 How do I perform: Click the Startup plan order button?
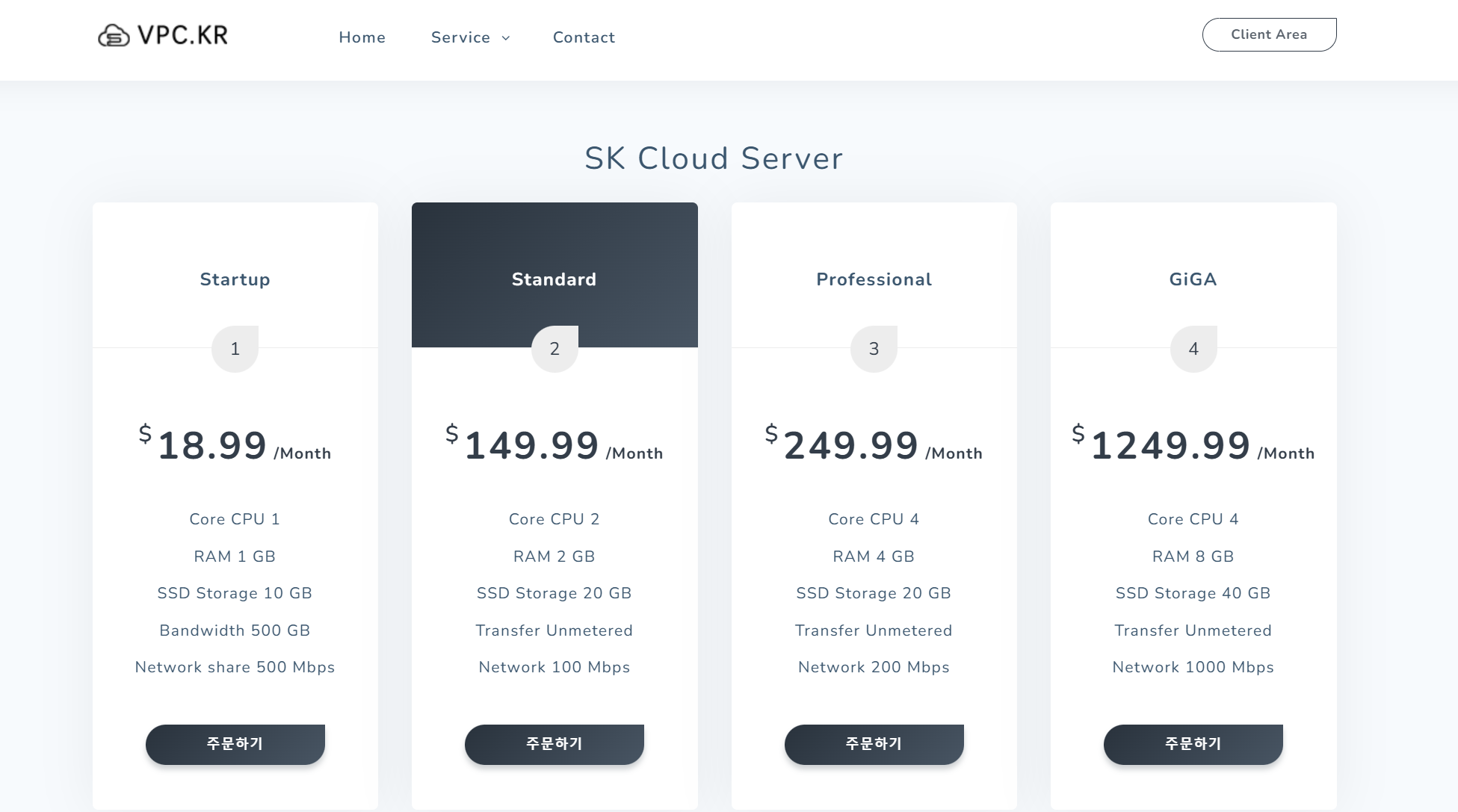point(235,744)
